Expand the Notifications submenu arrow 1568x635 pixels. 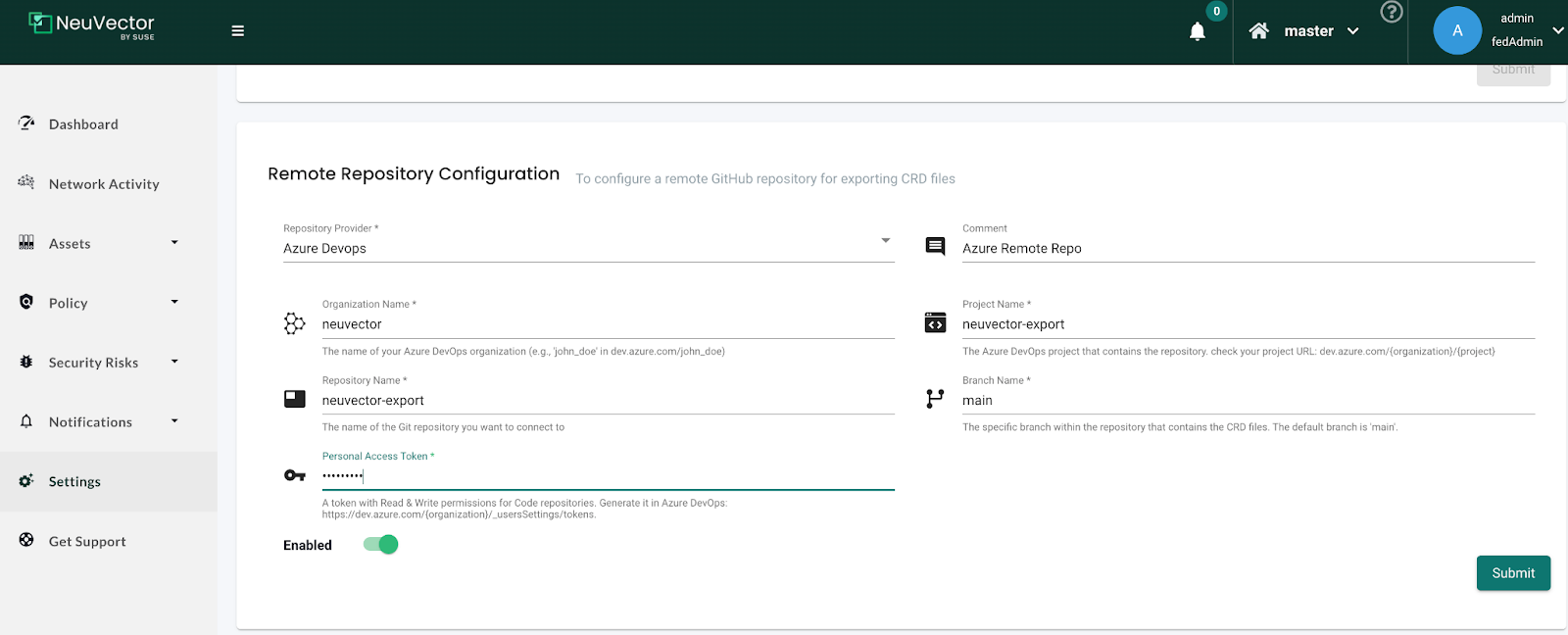[x=174, y=421]
